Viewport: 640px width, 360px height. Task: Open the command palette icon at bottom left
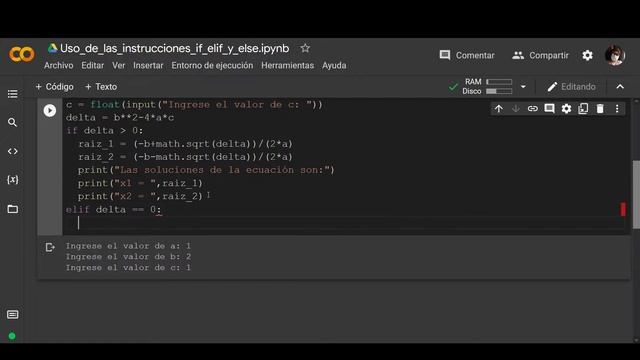click(13, 314)
